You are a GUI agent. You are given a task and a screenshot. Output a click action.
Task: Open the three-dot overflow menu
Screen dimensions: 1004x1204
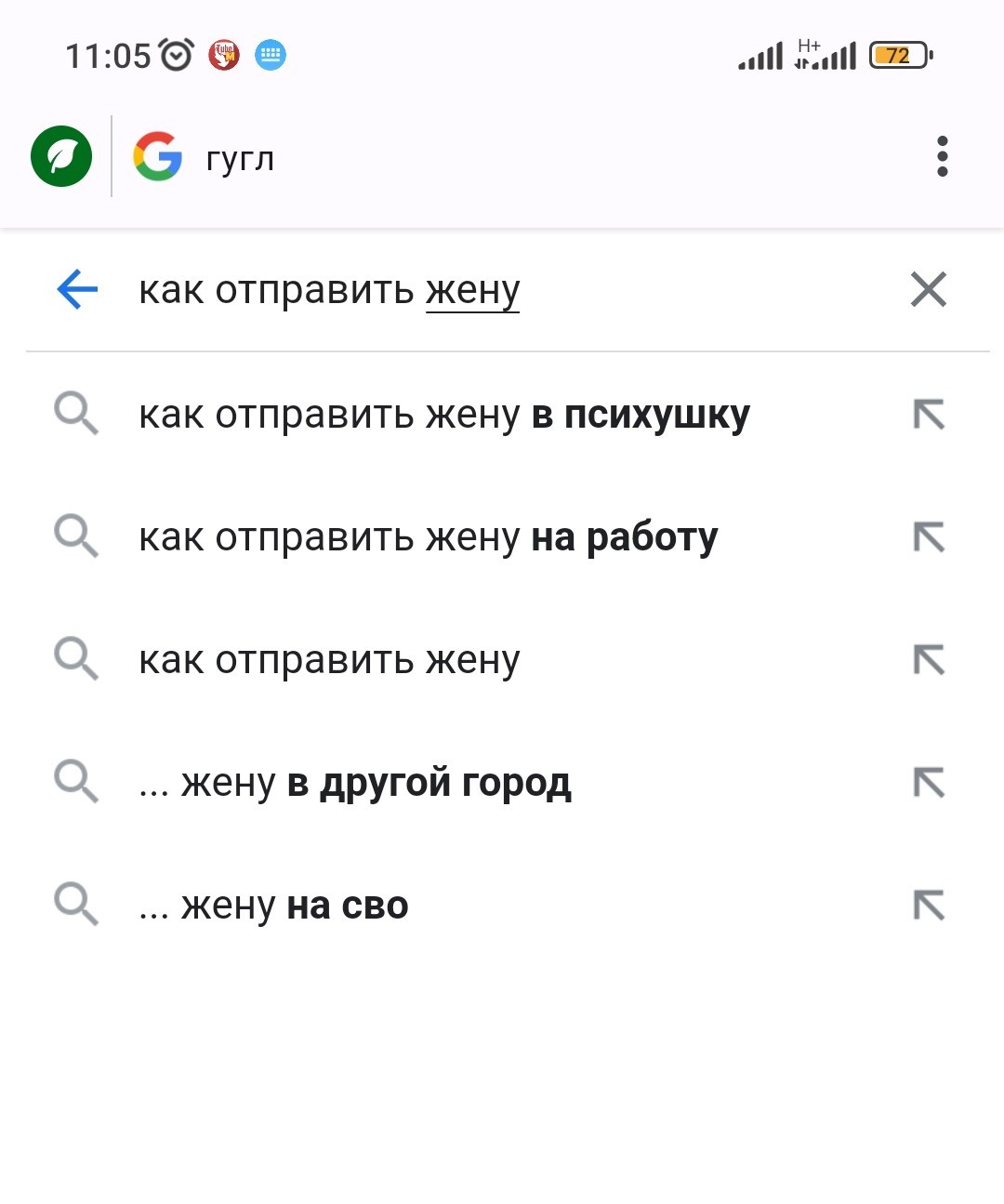tap(942, 156)
